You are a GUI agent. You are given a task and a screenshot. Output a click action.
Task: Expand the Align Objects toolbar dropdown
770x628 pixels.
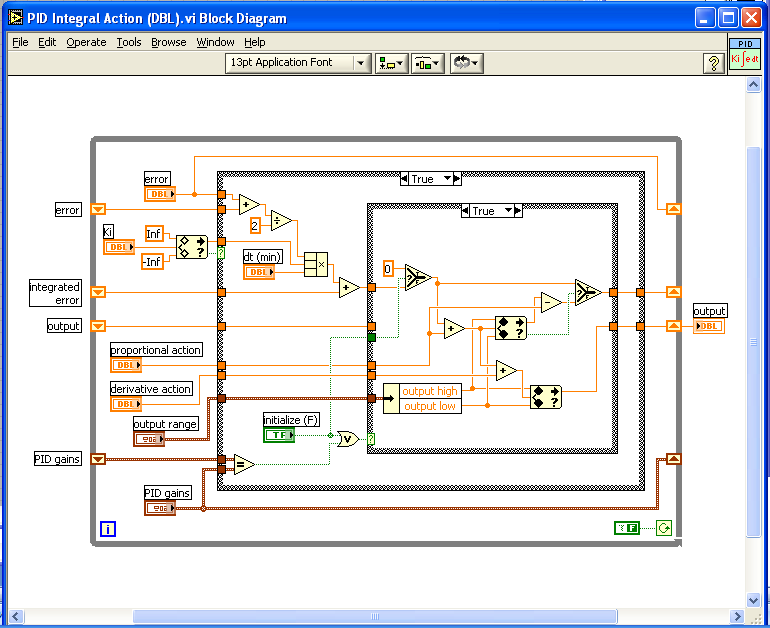click(391, 63)
